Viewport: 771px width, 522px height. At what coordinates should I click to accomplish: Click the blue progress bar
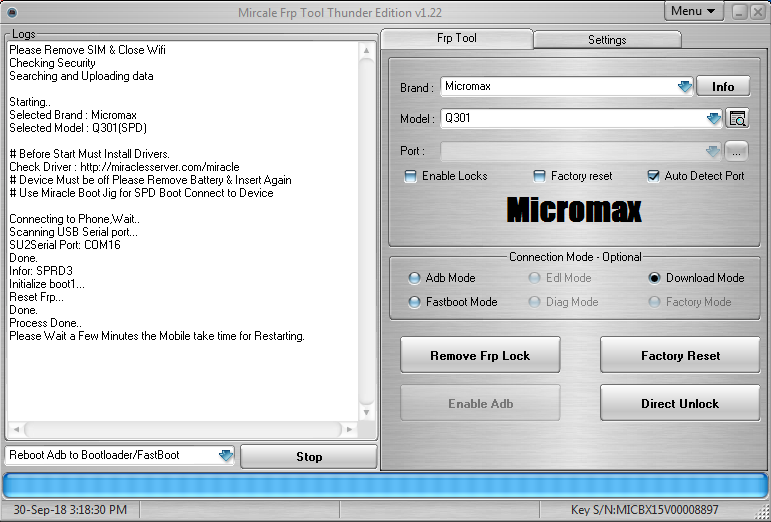[385, 486]
